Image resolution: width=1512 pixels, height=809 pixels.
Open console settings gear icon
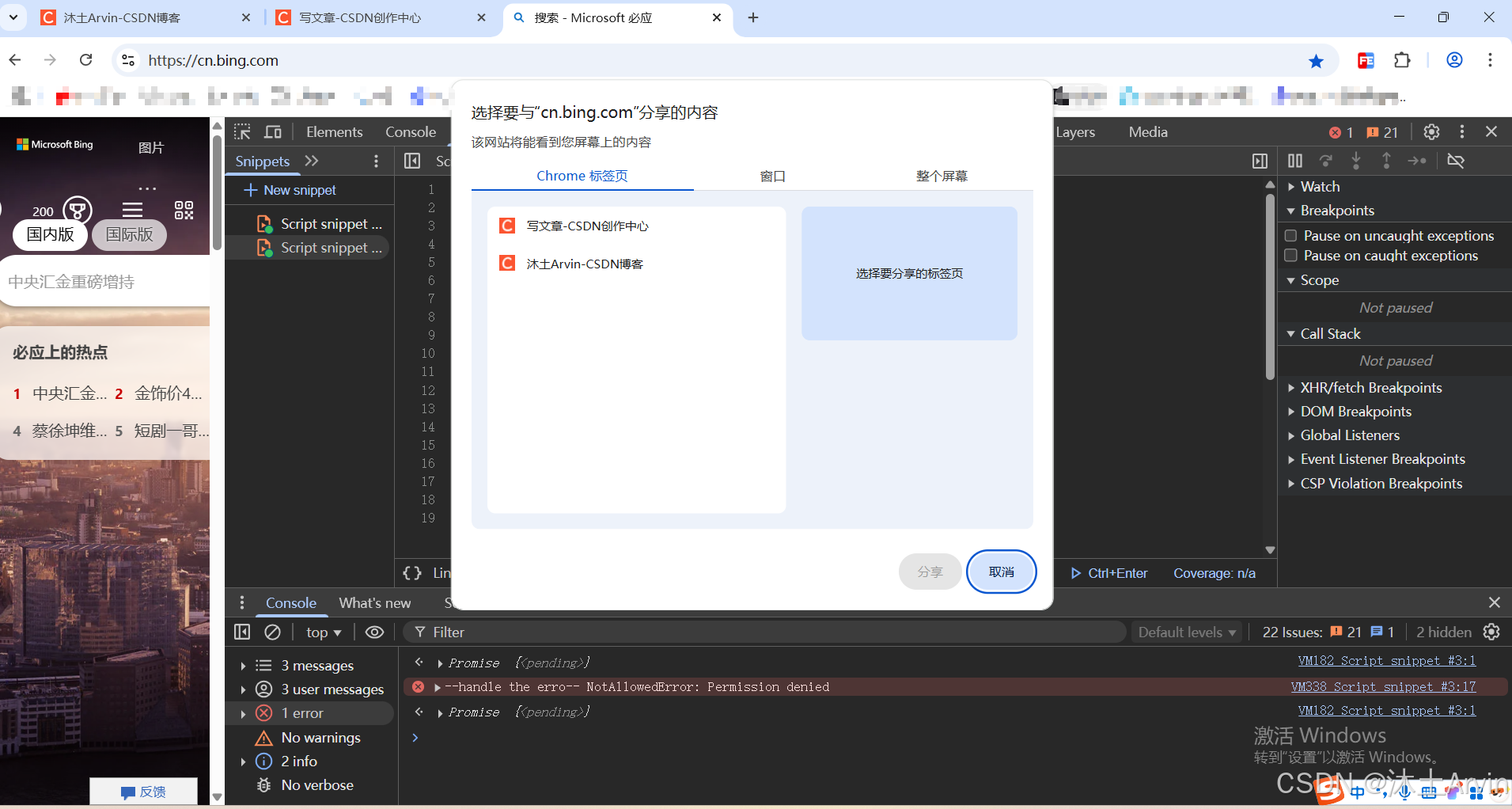pos(1491,632)
